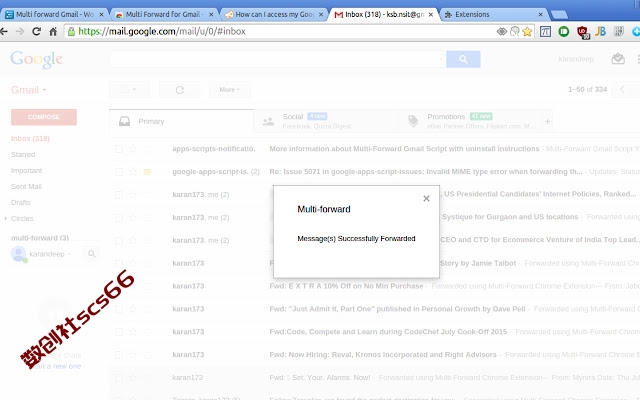Click the Google logo
Image resolution: width=640 pixels, height=400 pixels.
click(37, 60)
